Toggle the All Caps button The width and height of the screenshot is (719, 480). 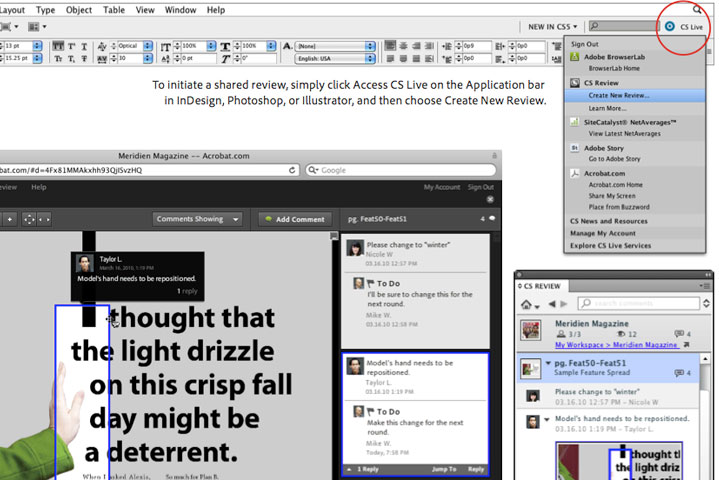click(x=58, y=46)
